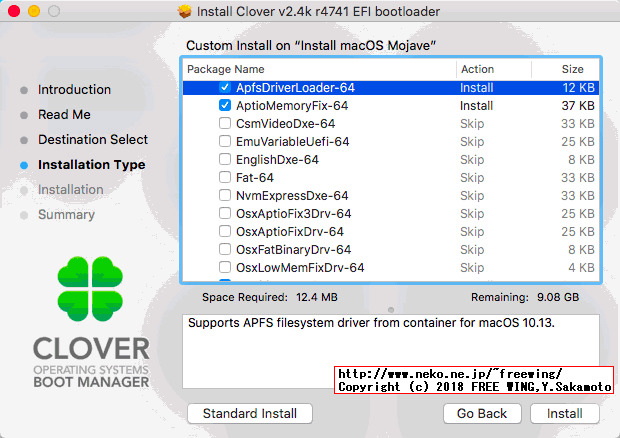The height and width of the screenshot is (438, 620).
Task: Click Skip action of CsmVideoDxe-64 row
Action: [472, 124]
